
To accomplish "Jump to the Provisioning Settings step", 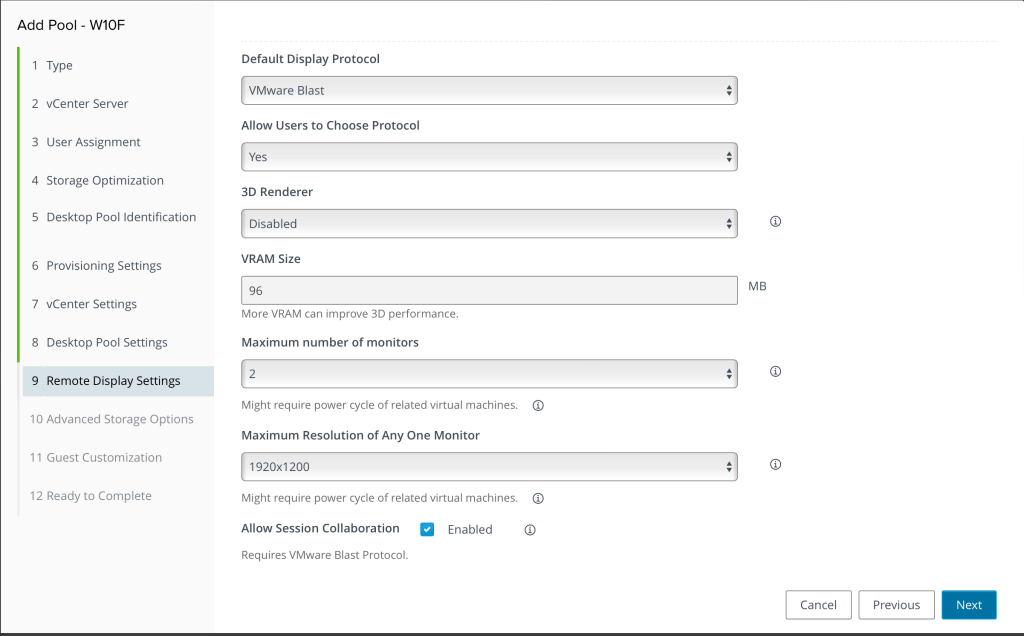I will pos(103,266).
